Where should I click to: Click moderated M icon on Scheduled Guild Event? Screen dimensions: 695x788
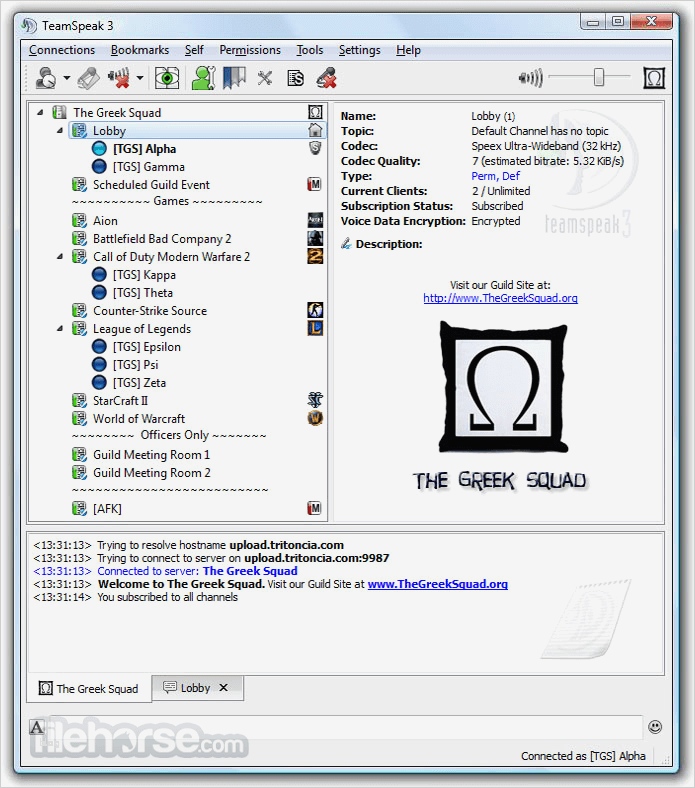[x=315, y=184]
